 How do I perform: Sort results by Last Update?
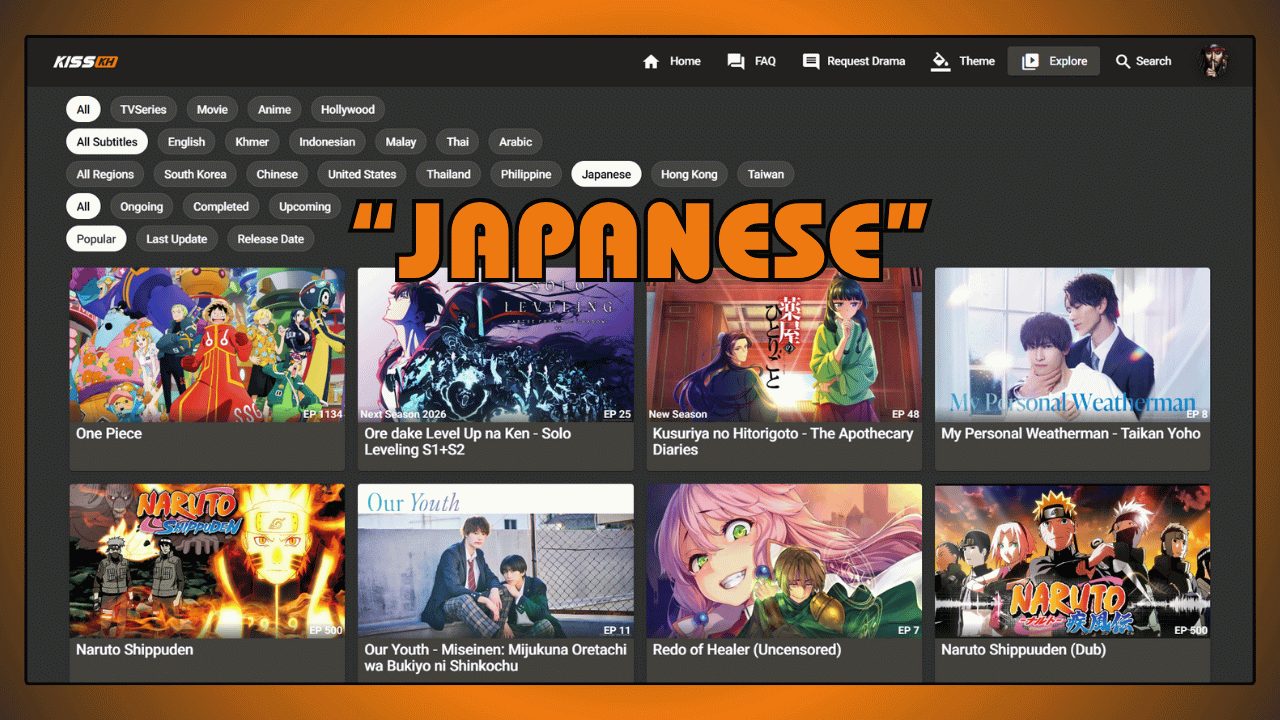[x=177, y=238]
